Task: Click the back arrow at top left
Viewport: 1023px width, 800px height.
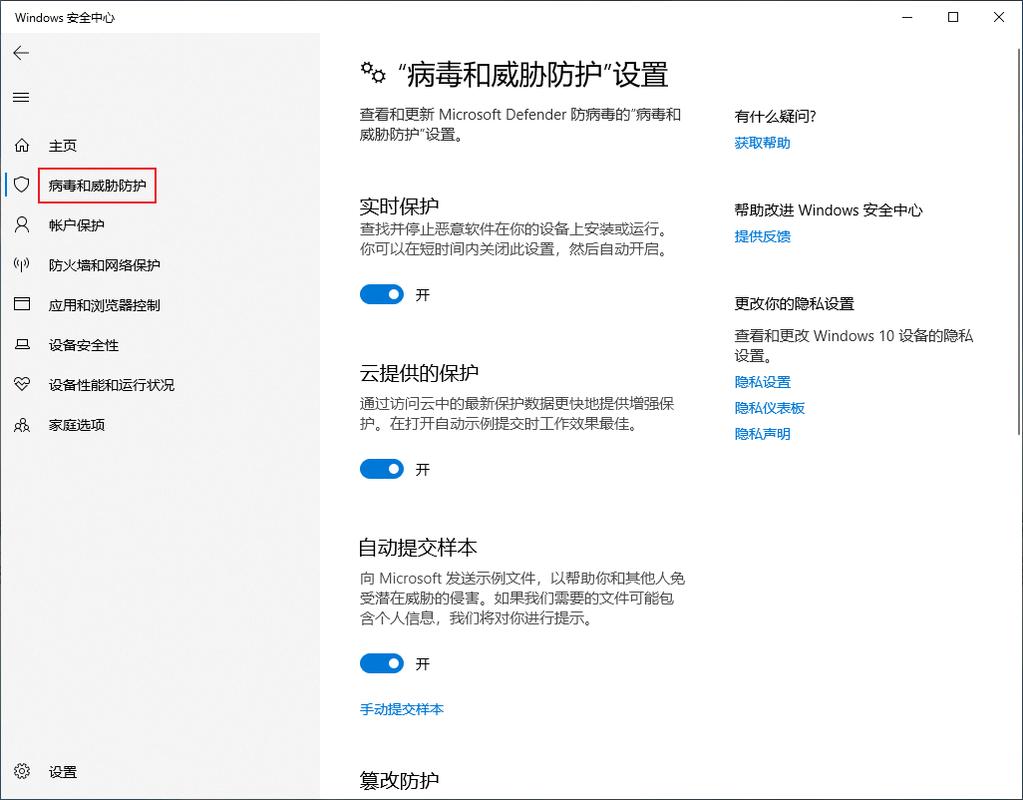Action: tap(21, 53)
